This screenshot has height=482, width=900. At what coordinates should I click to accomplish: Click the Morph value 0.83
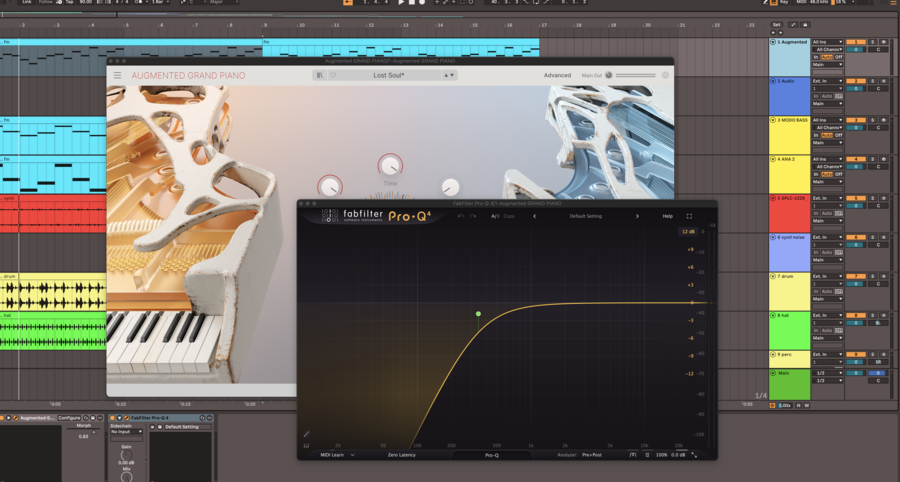(x=84, y=437)
